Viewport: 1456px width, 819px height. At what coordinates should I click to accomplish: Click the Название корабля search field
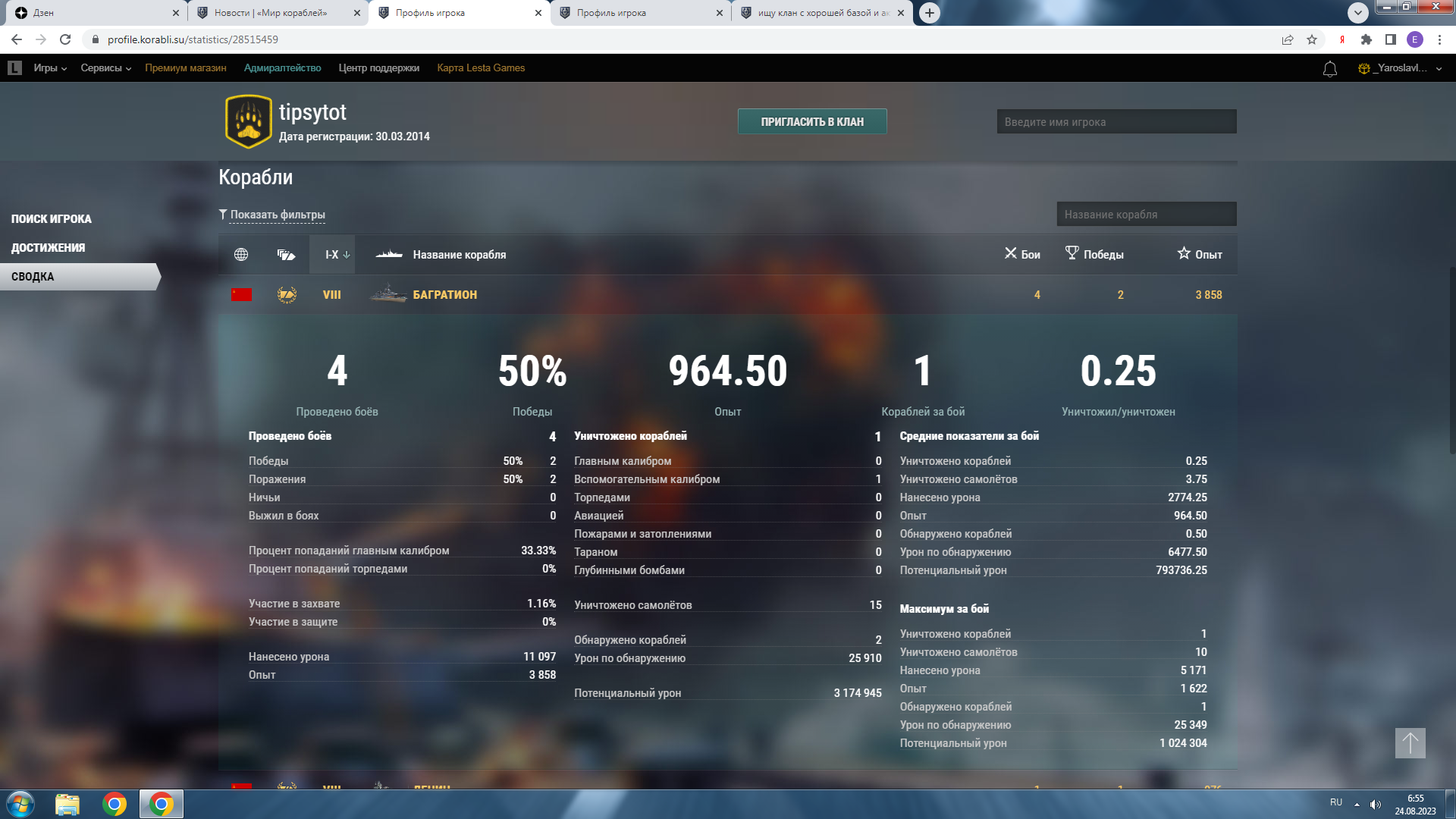(x=1147, y=215)
